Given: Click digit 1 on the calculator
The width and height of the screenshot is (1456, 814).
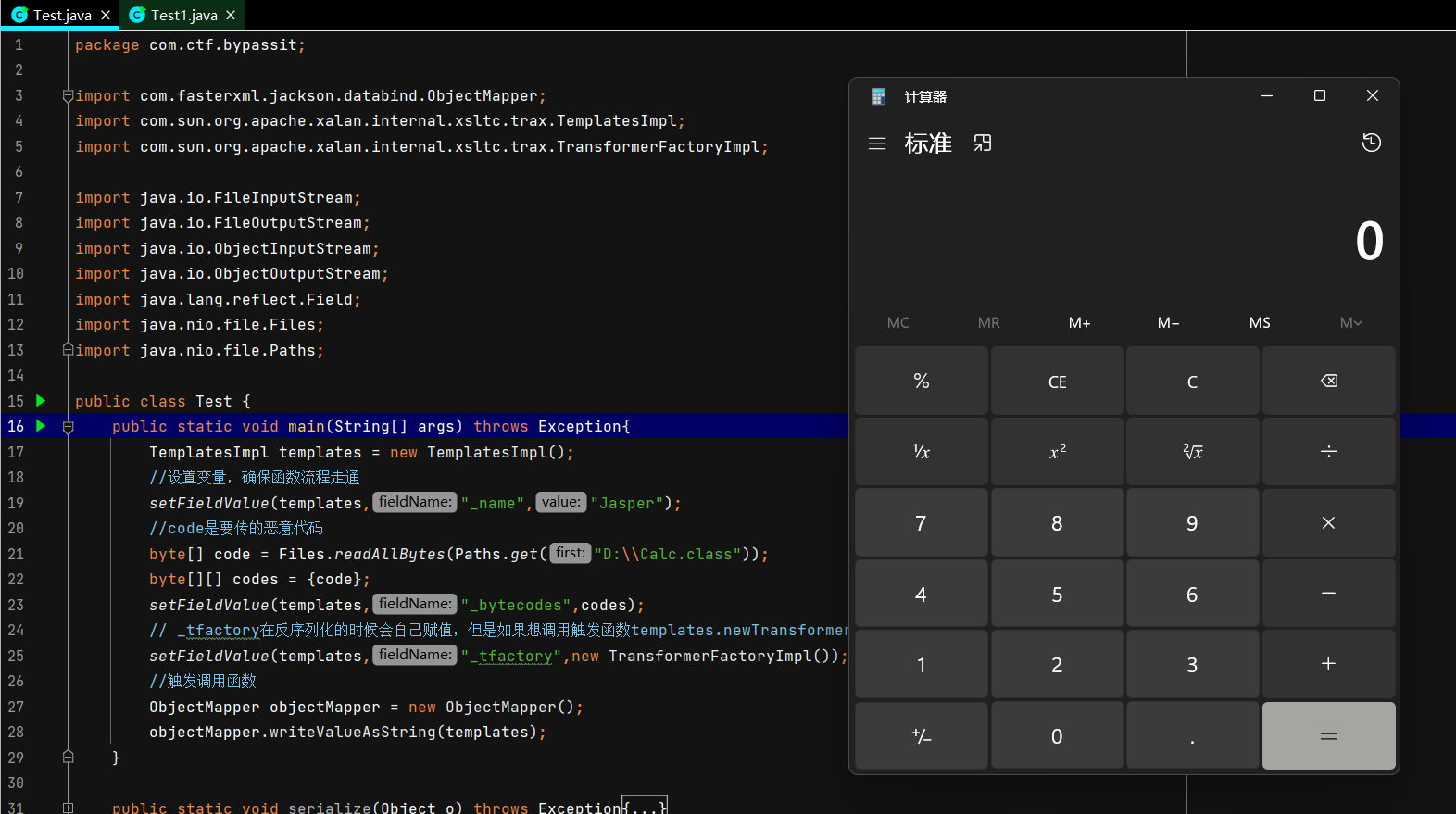Looking at the screenshot, I should (922, 664).
